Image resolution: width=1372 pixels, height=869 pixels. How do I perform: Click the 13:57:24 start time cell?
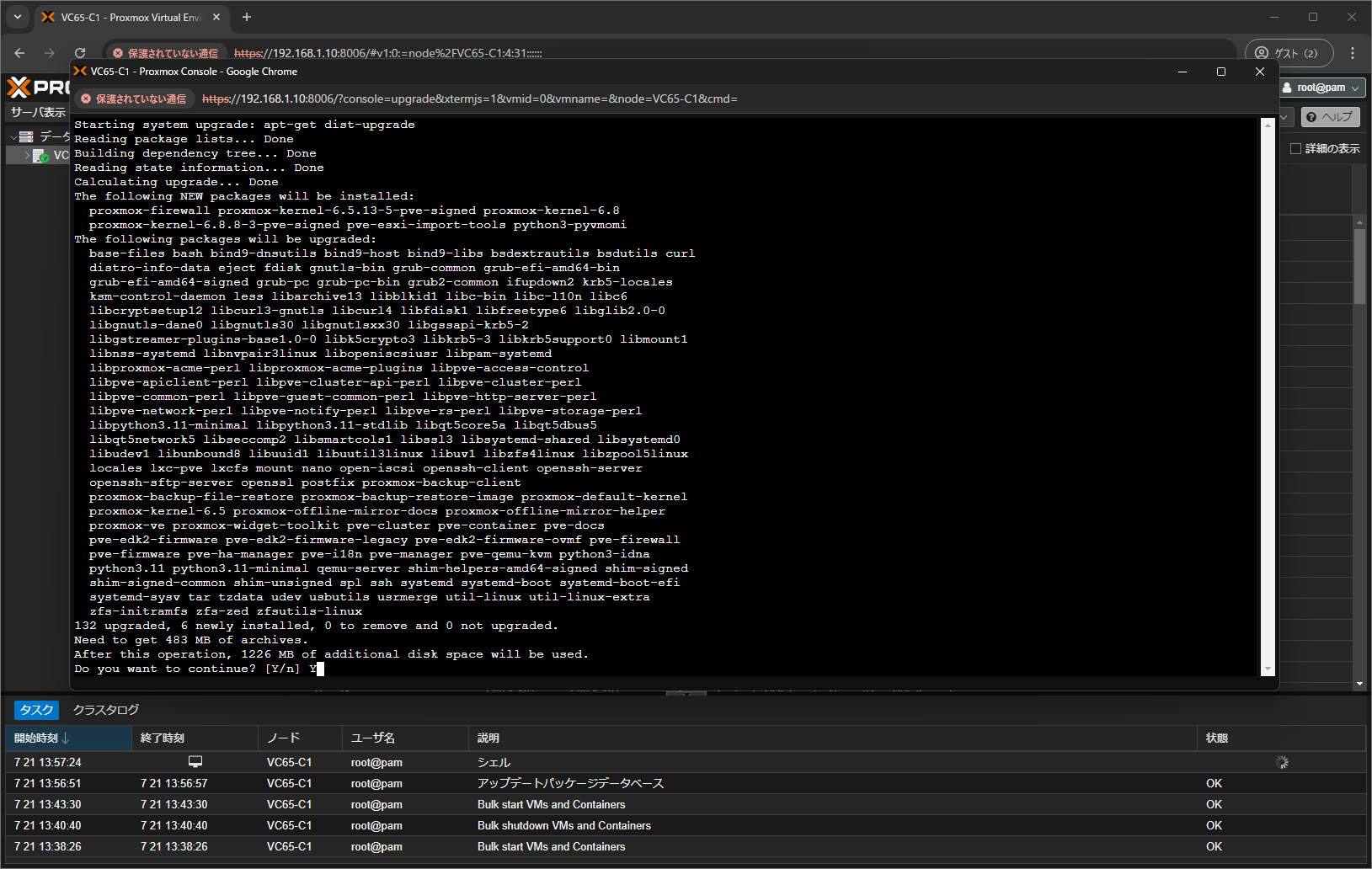48,762
